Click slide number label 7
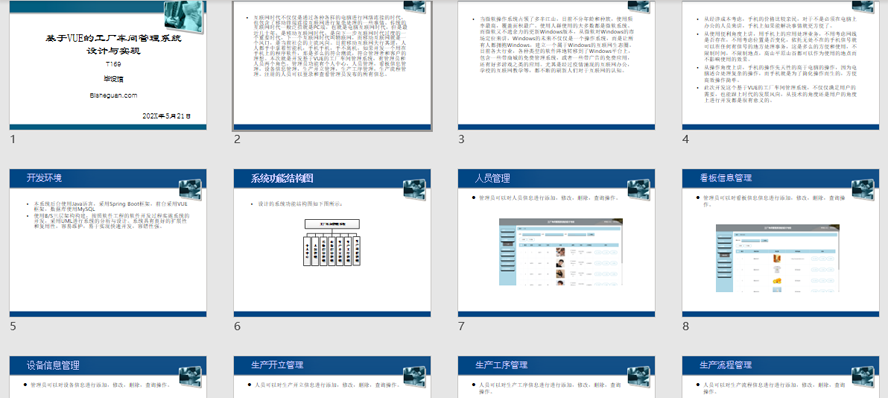Screen dimensions: 888x398 coord(461,326)
